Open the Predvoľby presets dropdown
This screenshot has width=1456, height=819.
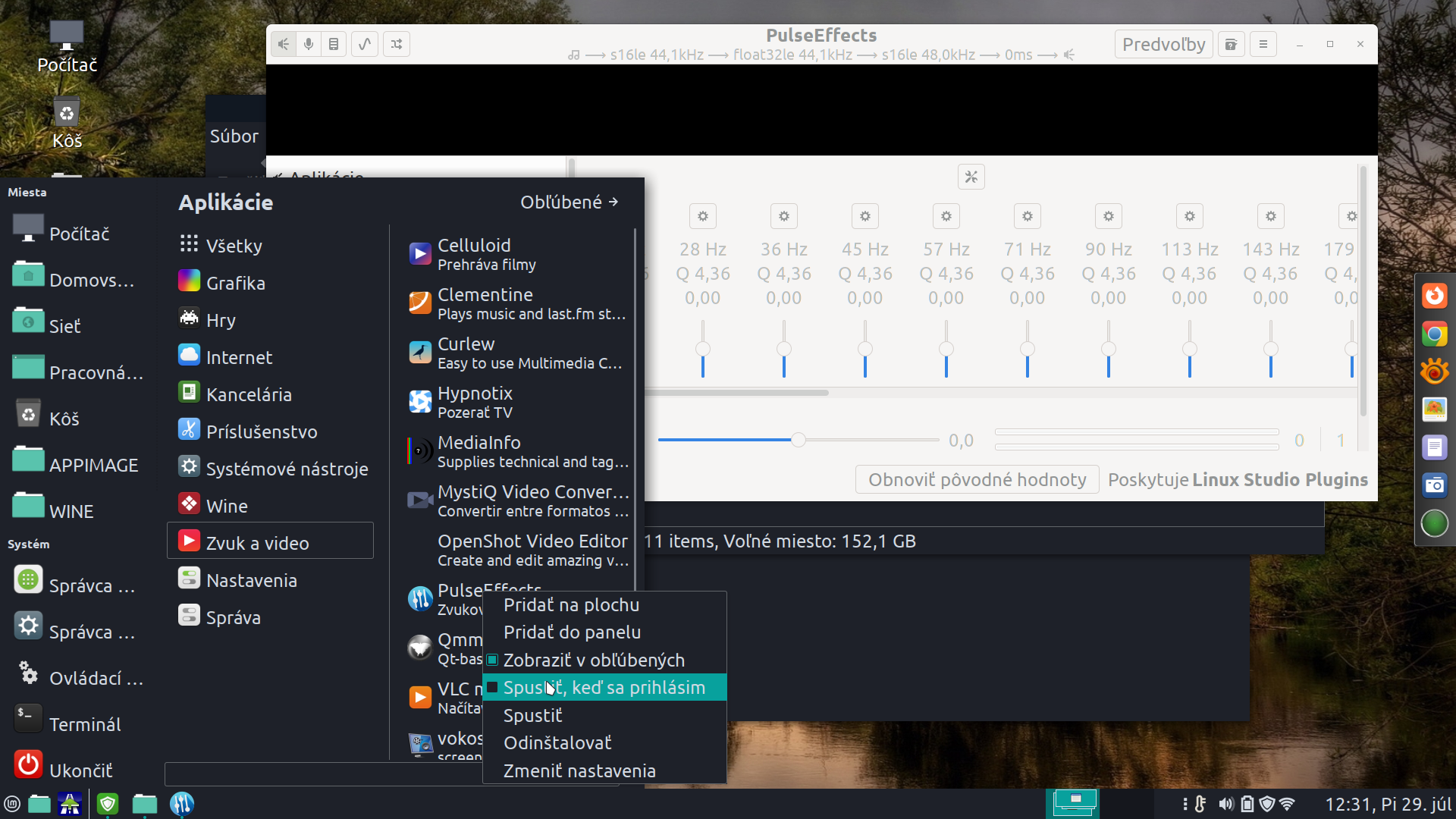(1163, 44)
